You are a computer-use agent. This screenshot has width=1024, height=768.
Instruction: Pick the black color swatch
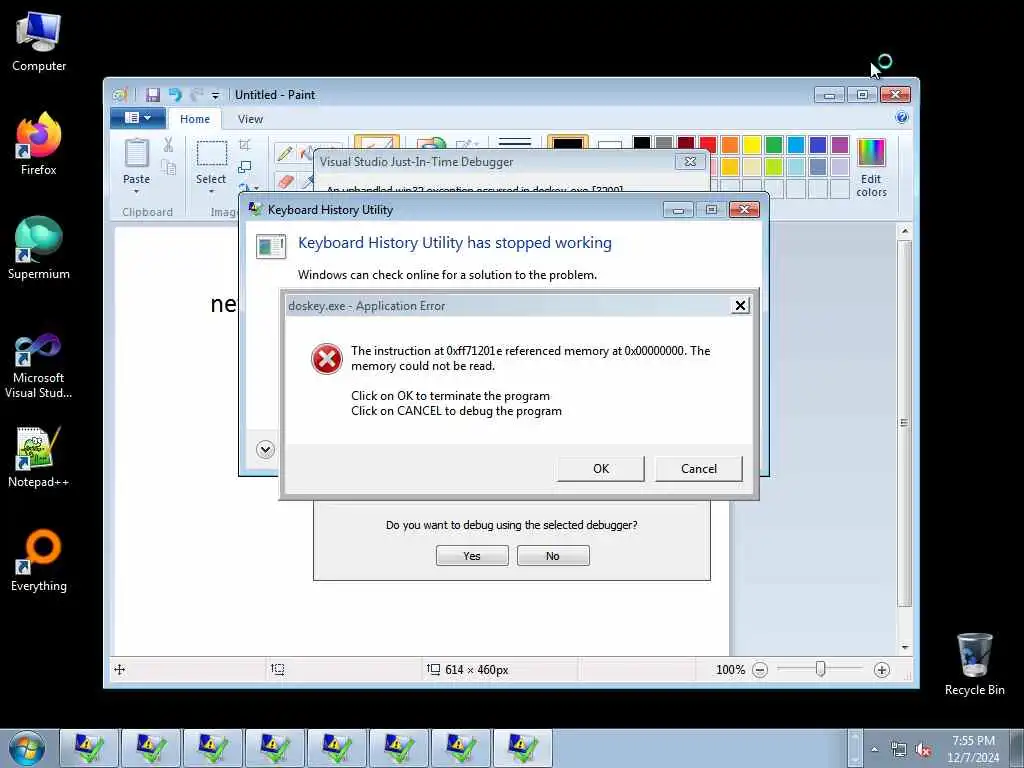[642, 144]
